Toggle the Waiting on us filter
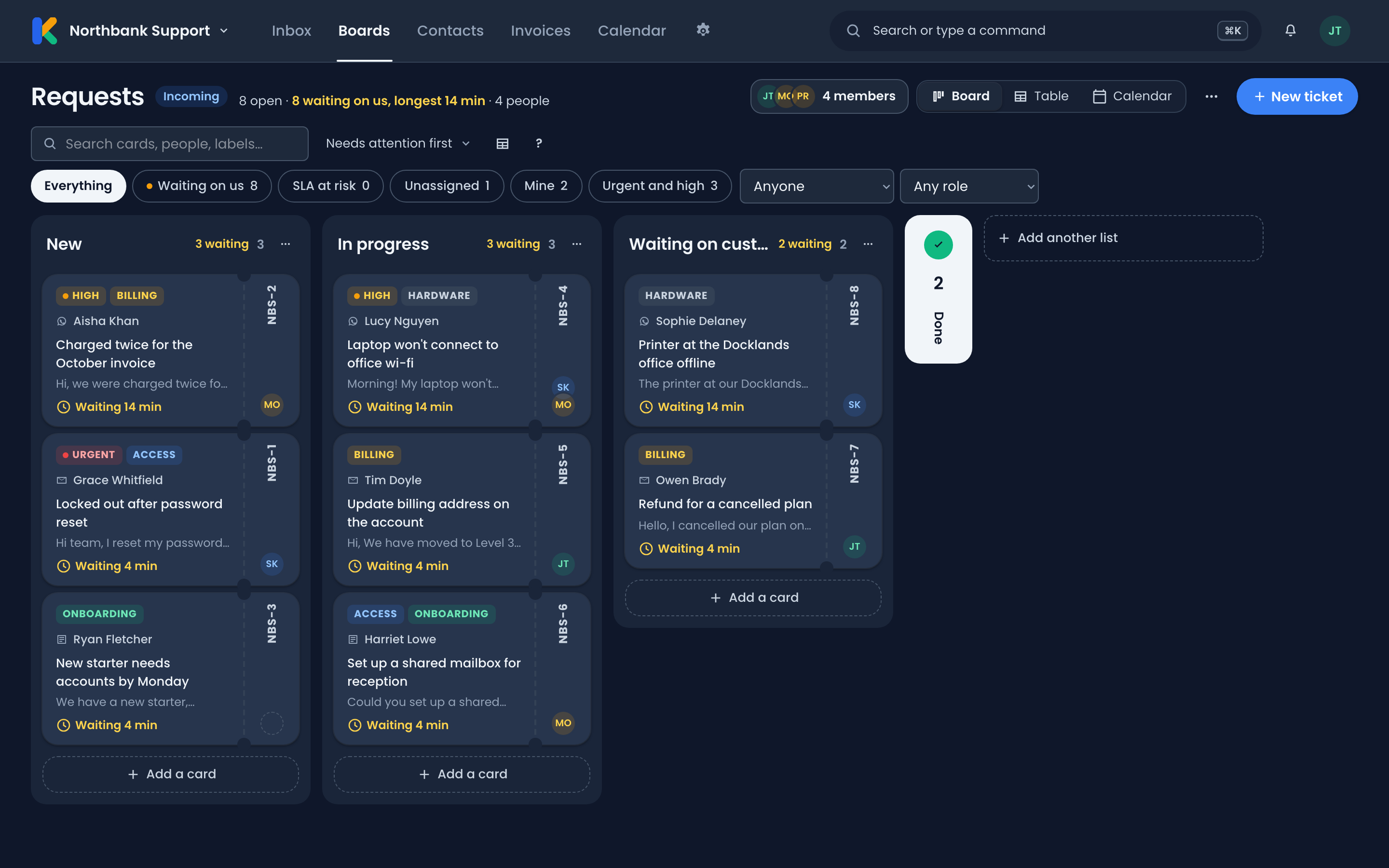 (x=202, y=186)
